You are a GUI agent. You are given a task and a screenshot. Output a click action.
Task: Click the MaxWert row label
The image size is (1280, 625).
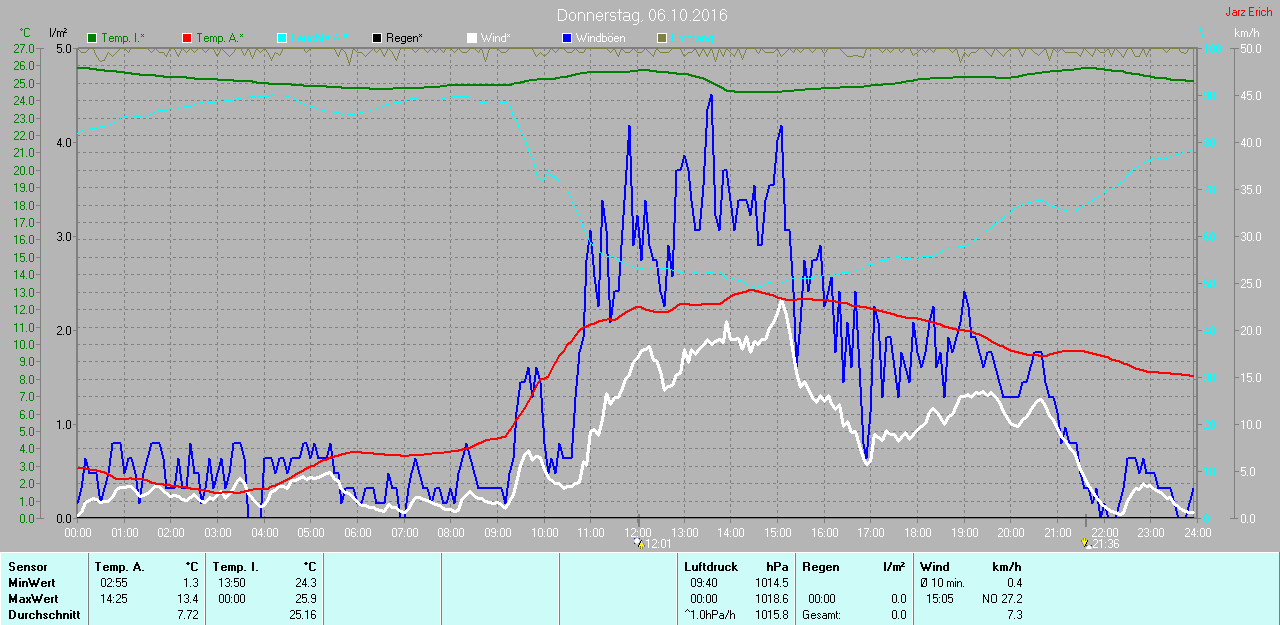pos(30,599)
